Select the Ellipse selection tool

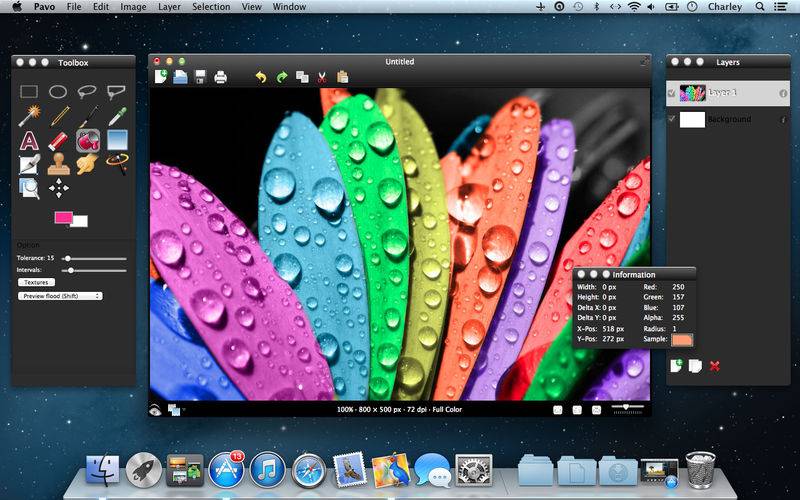58,92
